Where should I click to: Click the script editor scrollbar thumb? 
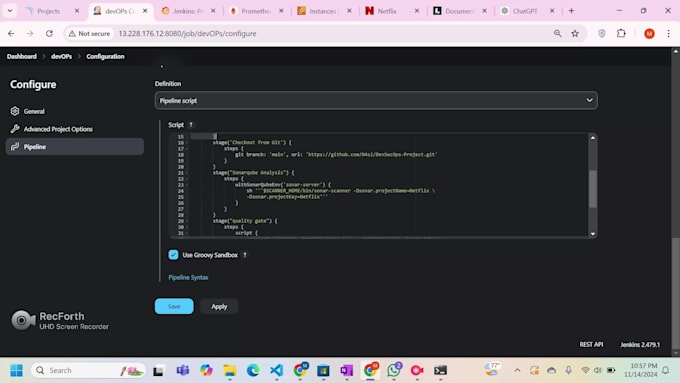click(x=592, y=189)
